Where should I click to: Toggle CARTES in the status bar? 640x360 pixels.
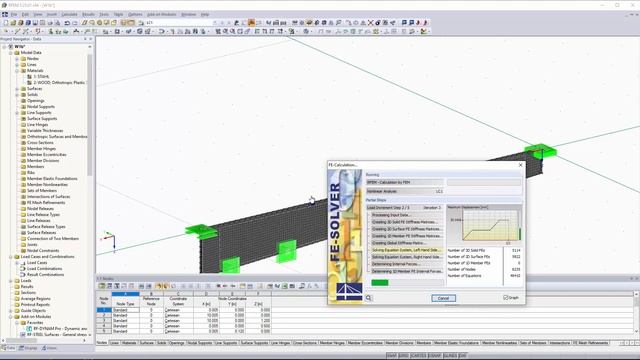418,356
